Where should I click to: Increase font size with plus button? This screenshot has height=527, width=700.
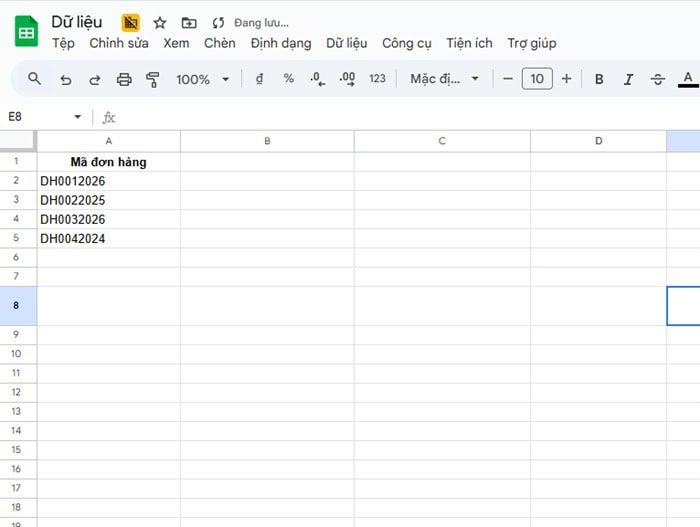(567, 79)
